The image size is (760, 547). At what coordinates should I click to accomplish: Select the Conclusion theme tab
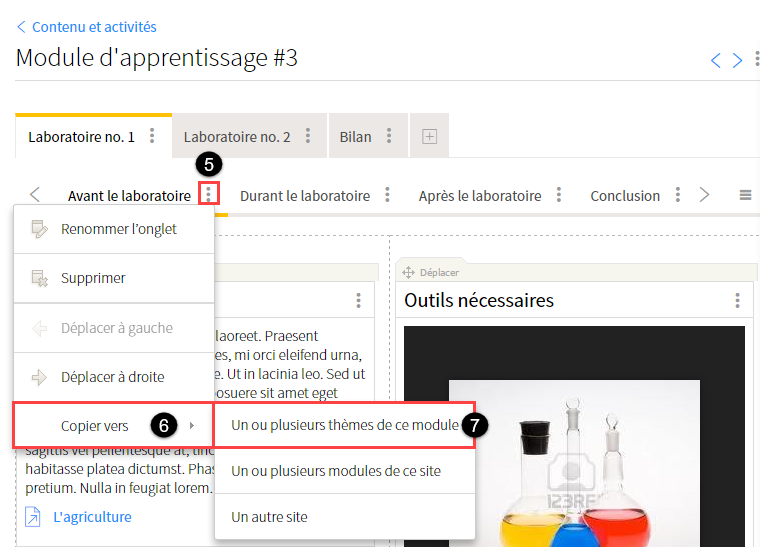[x=625, y=196]
